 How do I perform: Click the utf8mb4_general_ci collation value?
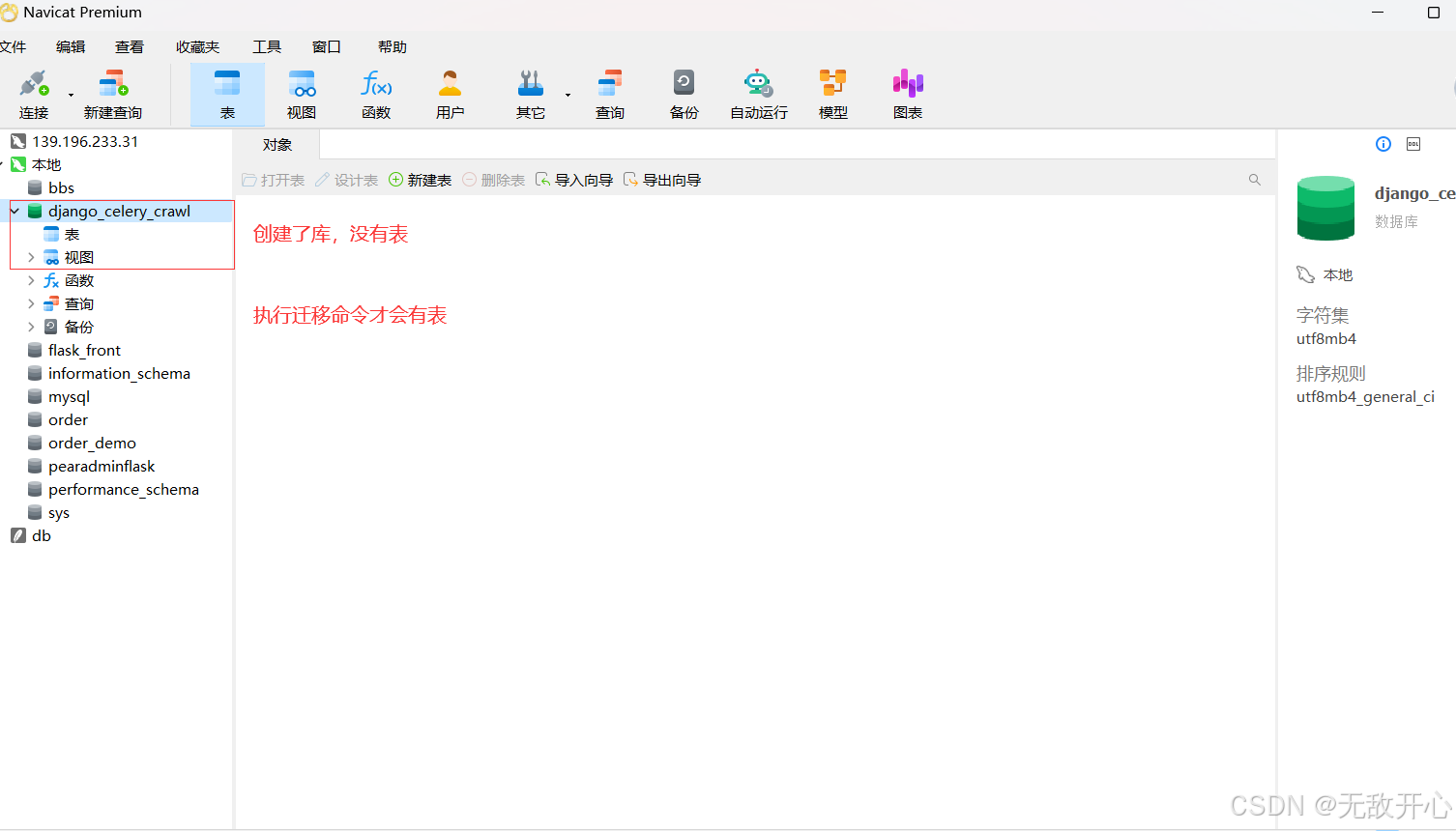click(x=1365, y=396)
